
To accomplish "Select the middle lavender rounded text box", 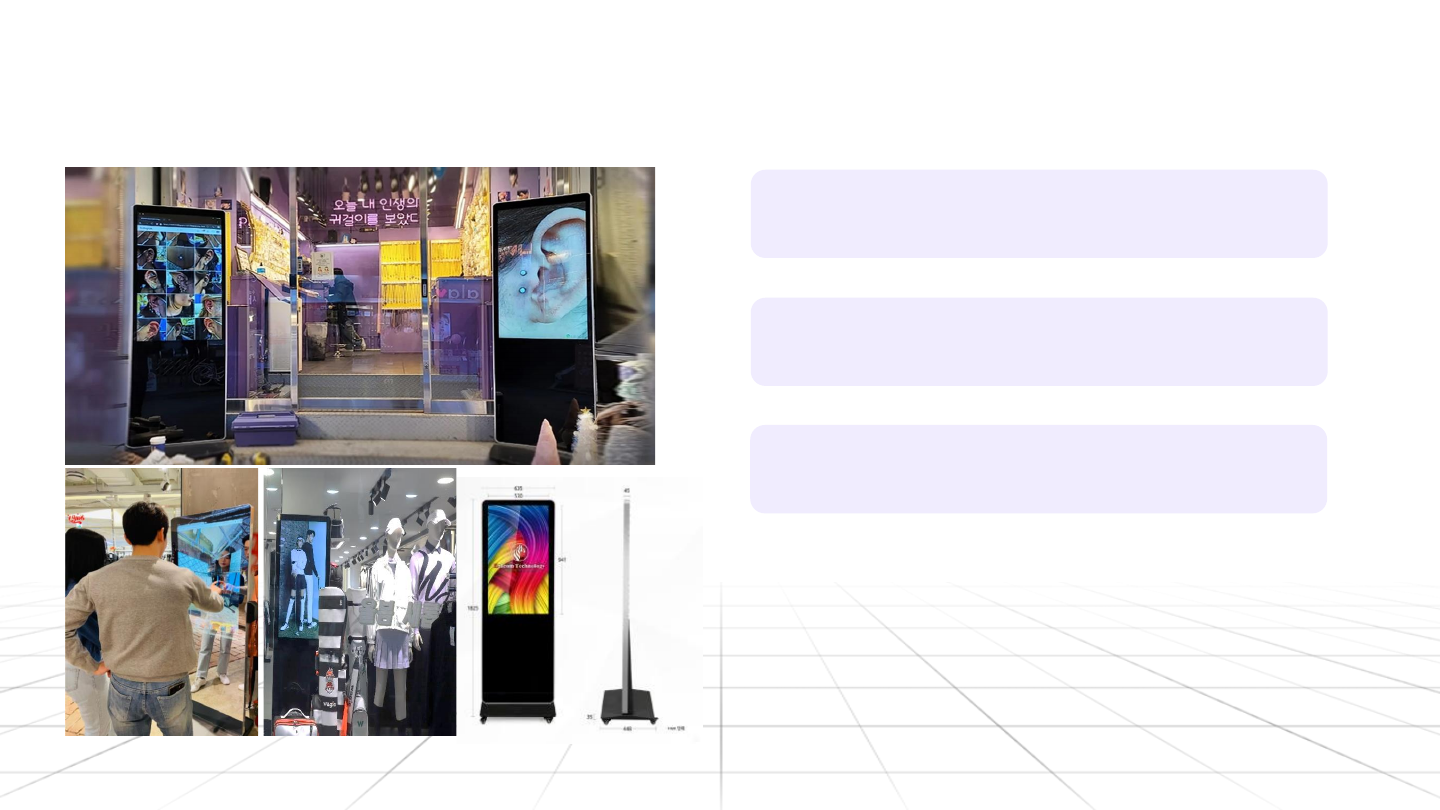I will [x=1038, y=341].
